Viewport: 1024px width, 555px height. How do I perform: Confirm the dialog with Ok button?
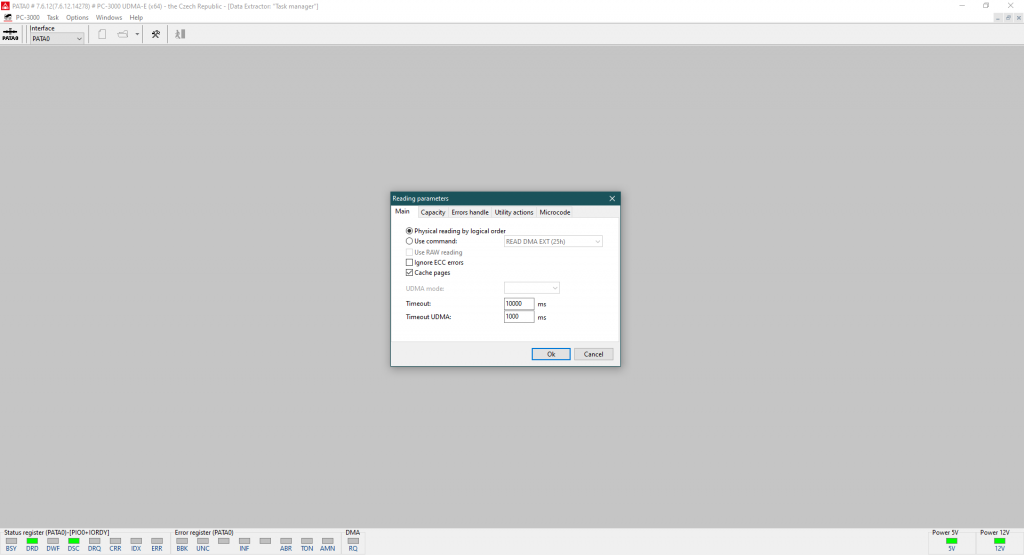point(551,354)
